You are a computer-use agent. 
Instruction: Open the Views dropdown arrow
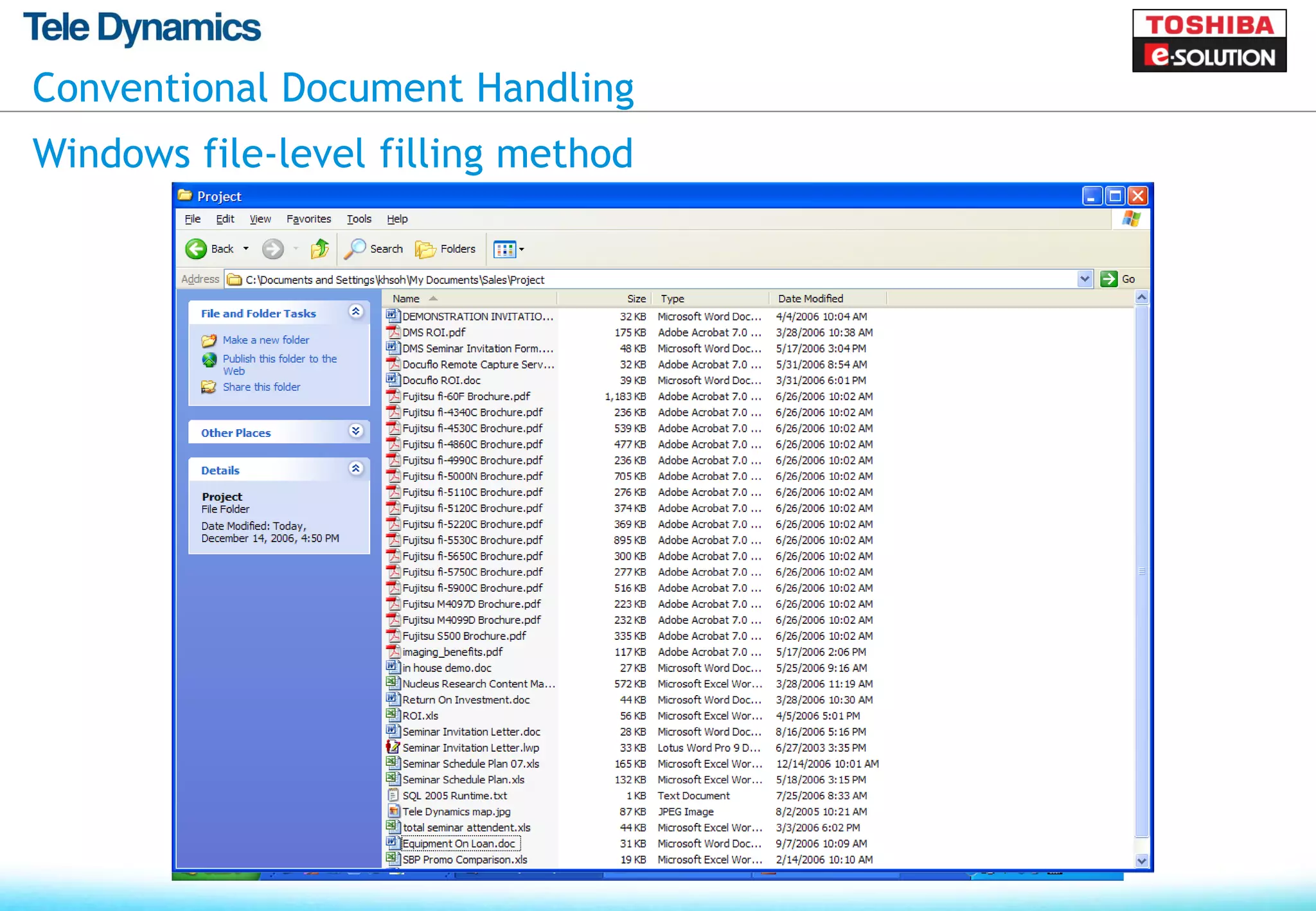(522, 249)
